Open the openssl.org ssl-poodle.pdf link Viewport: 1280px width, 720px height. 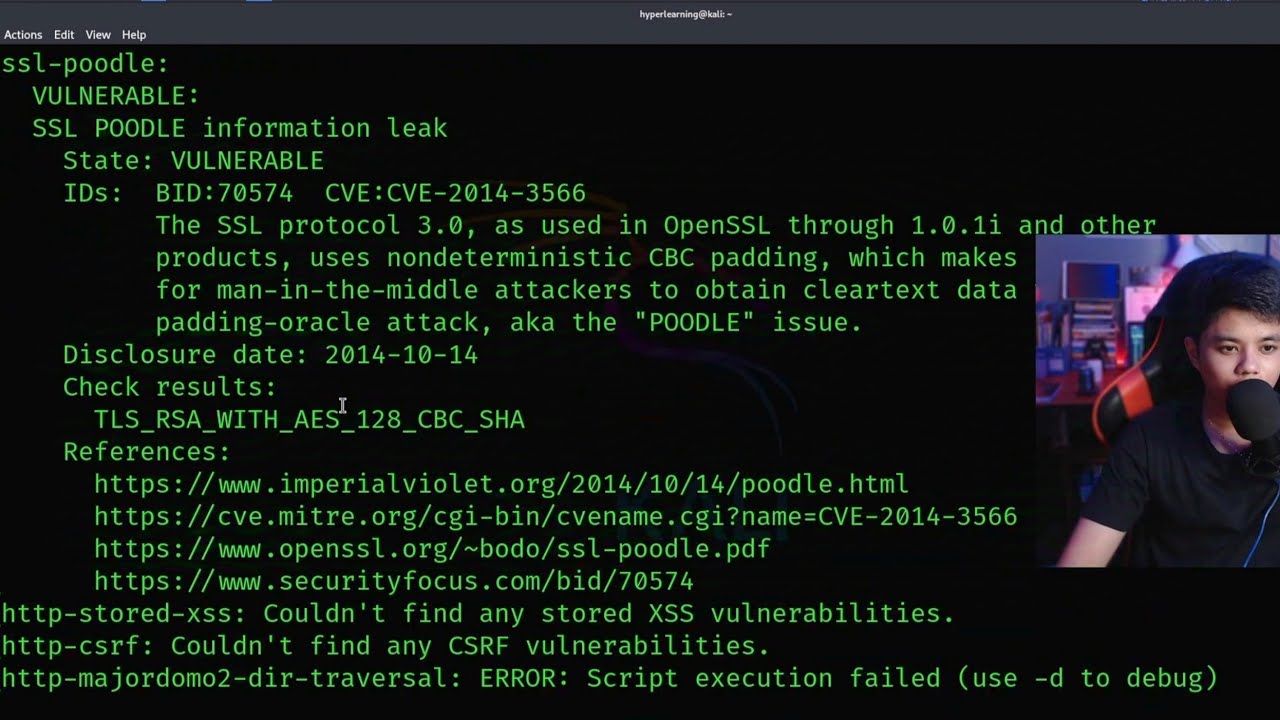coord(432,549)
